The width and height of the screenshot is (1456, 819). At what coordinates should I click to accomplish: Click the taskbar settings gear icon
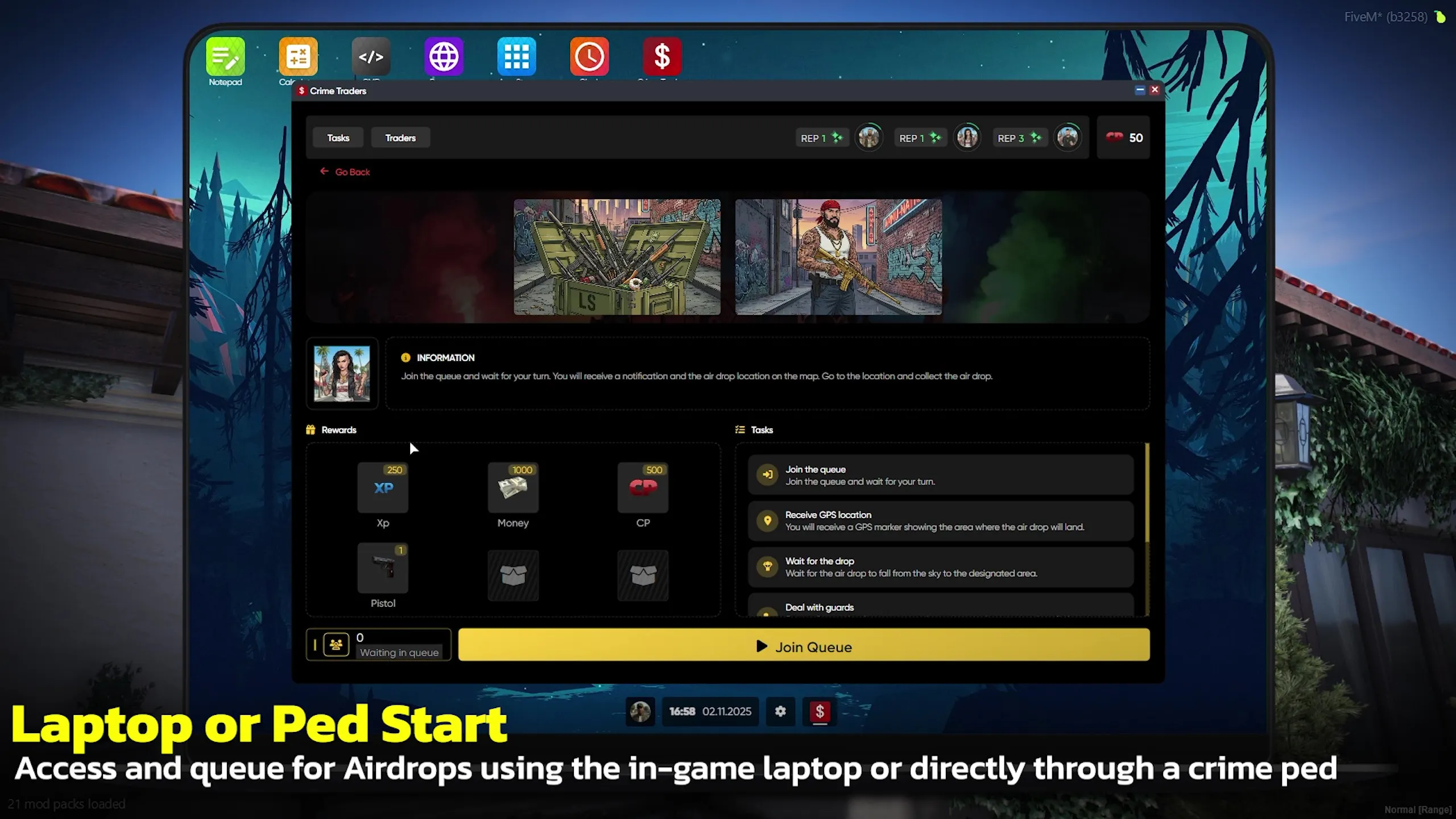tap(780, 711)
